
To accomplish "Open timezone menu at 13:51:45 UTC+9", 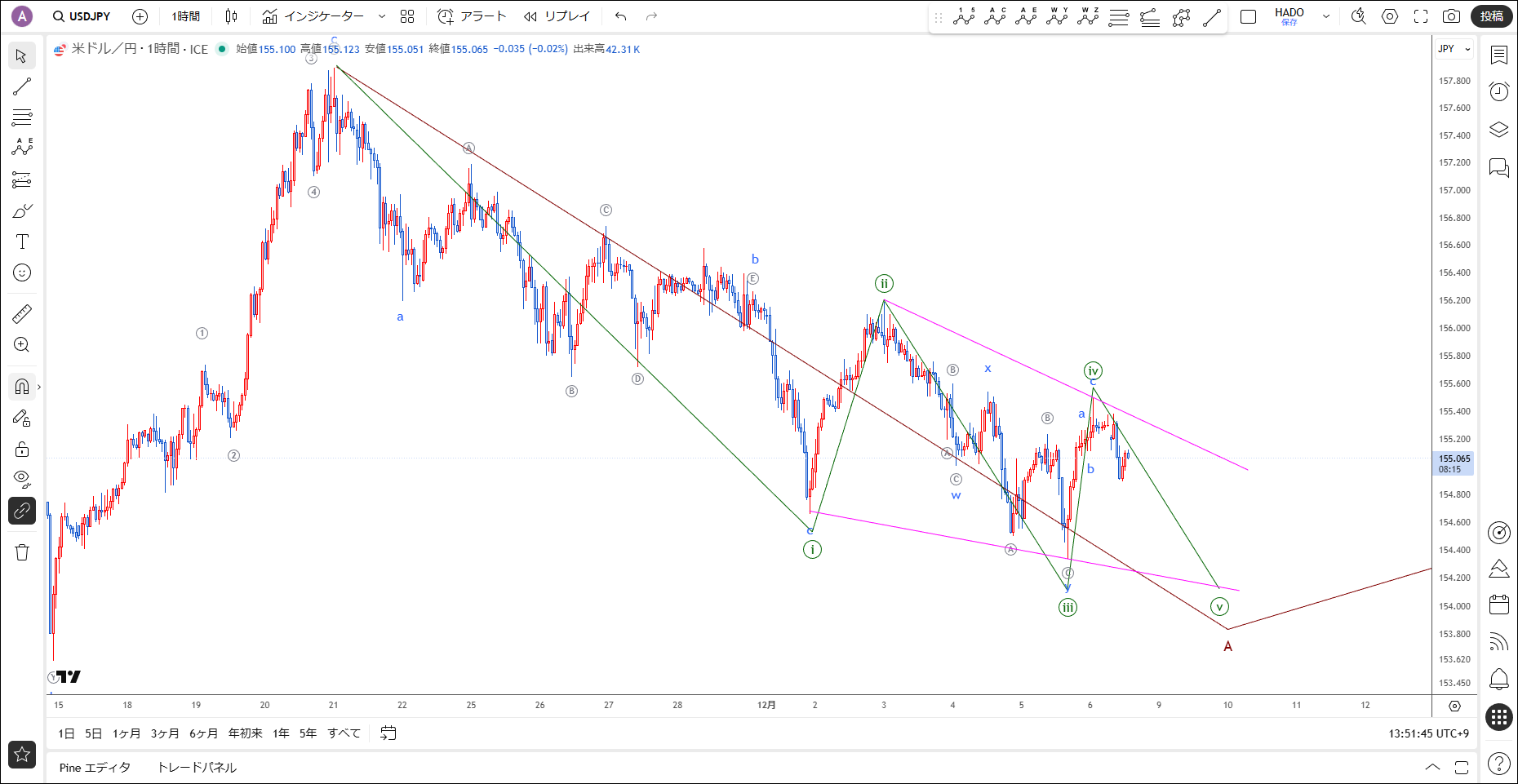I will coord(1428,733).
